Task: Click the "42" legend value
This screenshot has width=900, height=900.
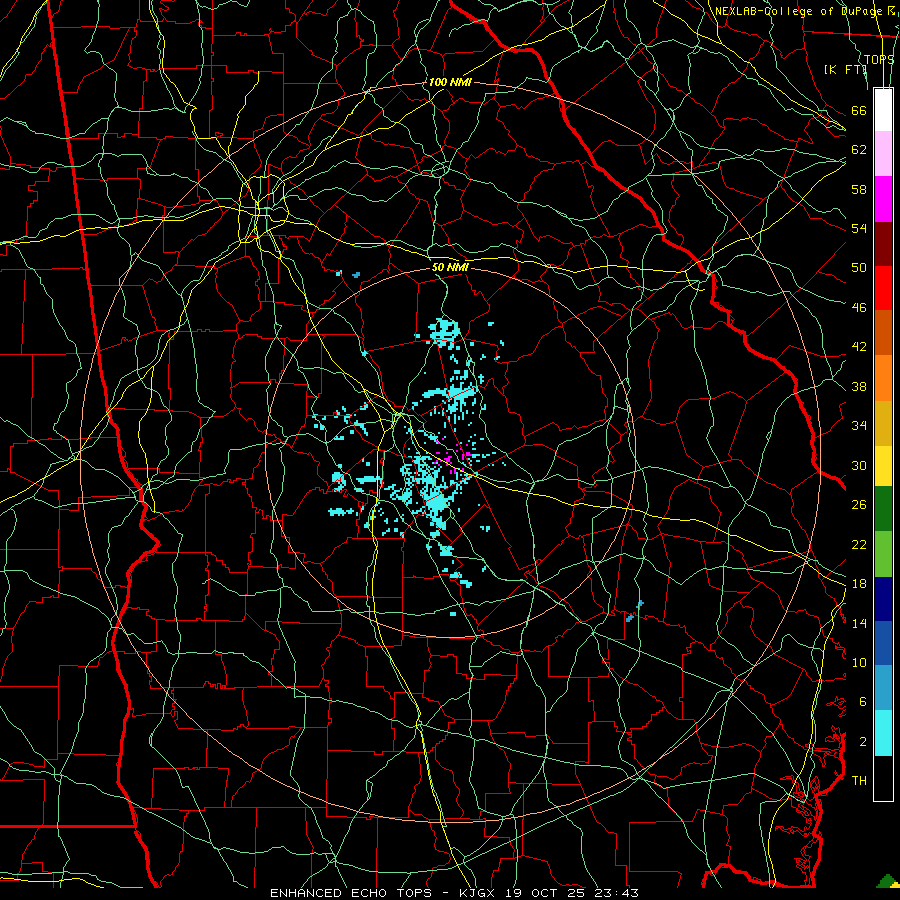Action: point(859,347)
